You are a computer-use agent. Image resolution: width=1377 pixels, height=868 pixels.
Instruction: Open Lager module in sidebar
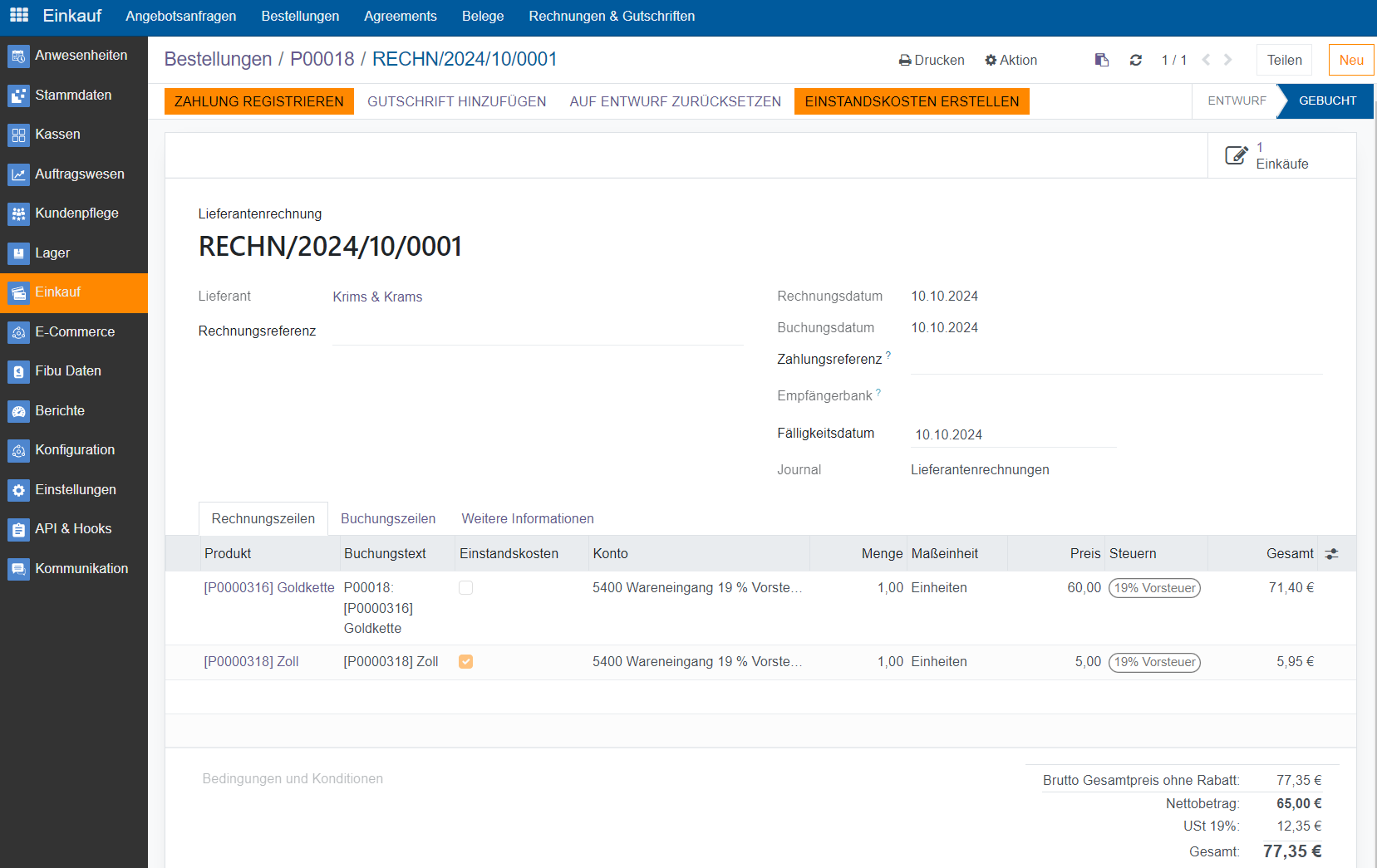tap(52, 253)
